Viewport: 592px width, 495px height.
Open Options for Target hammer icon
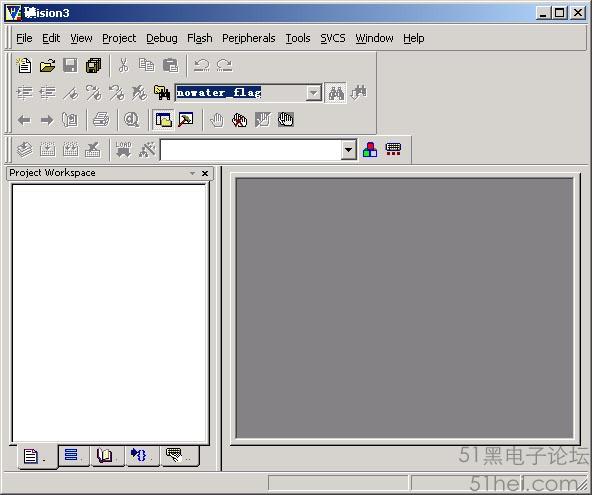[147, 150]
